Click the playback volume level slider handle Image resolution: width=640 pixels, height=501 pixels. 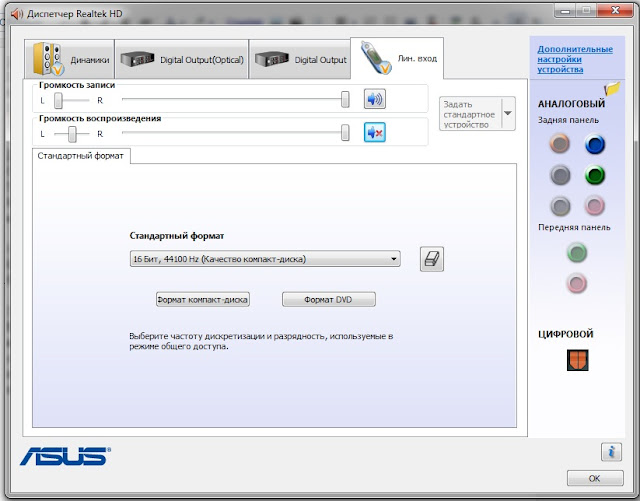point(345,133)
